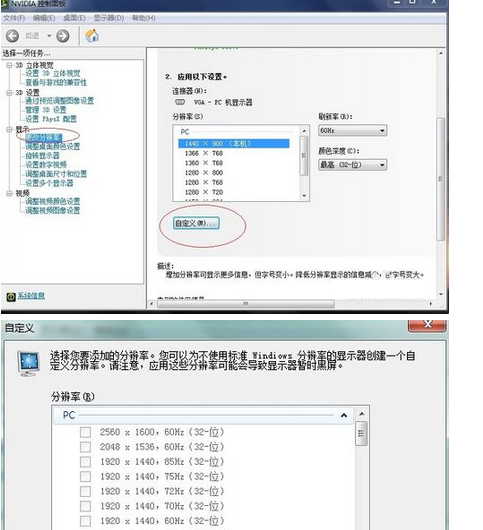Image resolution: width=483 pixels, height=530 pixels.
Task: Select resolution 1366 × 768
Action: coord(204,153)
